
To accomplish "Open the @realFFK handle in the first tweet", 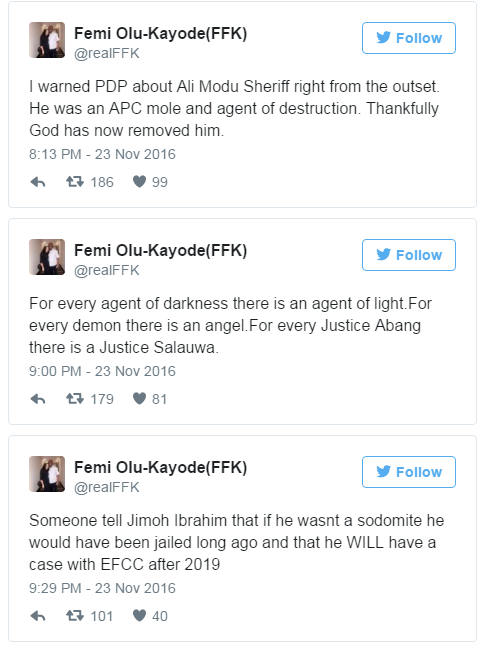I will [107, 53].
